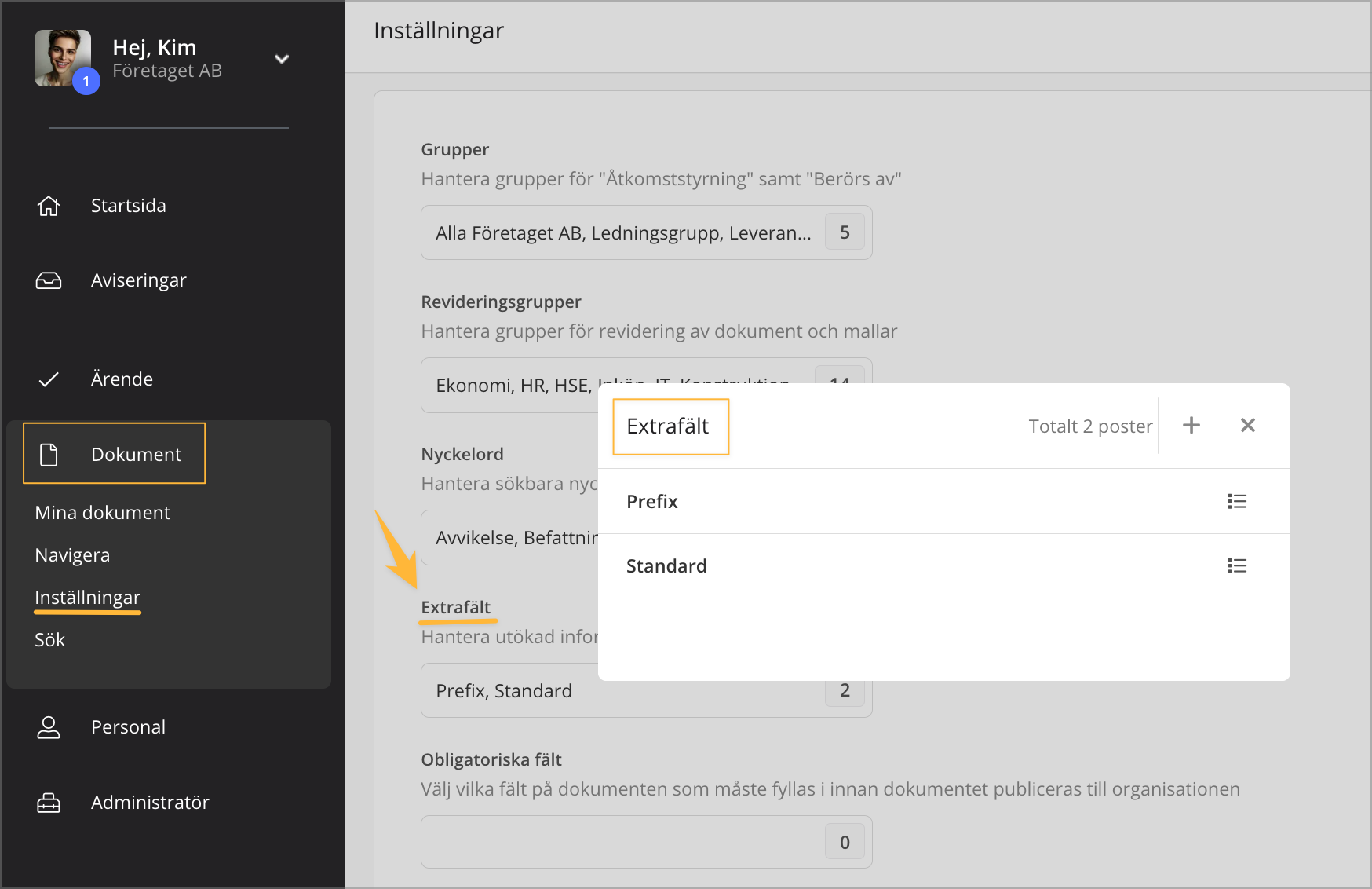1372x889 pixels.
Task: Select Inställningar under Dokument
Action: click(87, 598)
